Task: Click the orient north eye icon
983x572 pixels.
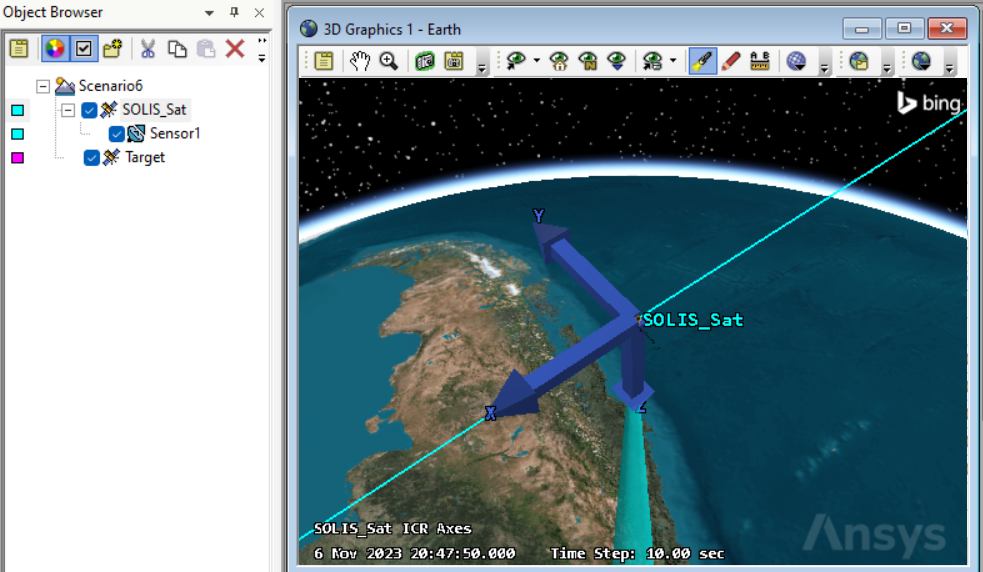Action: point(588,61)
